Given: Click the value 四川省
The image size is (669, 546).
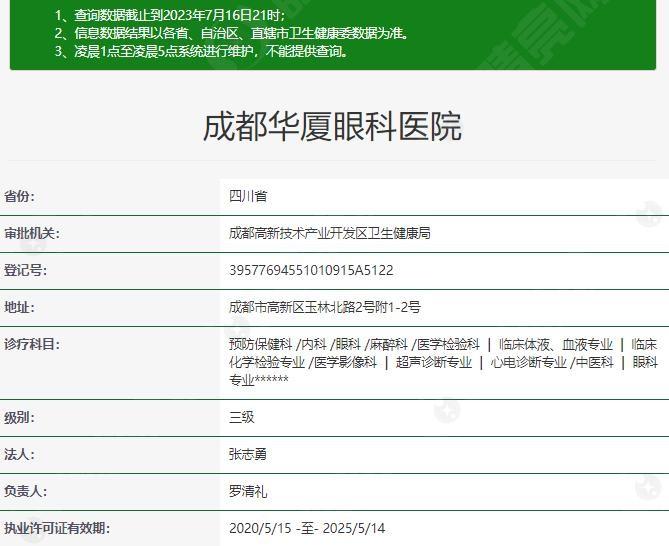Looking at the screenshot, I should coord(248,196).
